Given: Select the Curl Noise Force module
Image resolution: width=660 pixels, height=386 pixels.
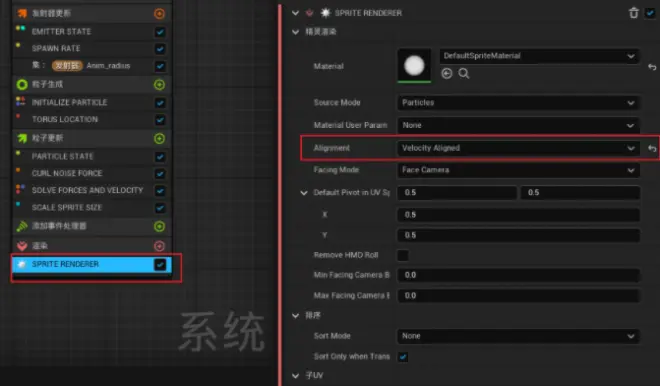Looking at the screenshot, I should click(x=67, y=173).
